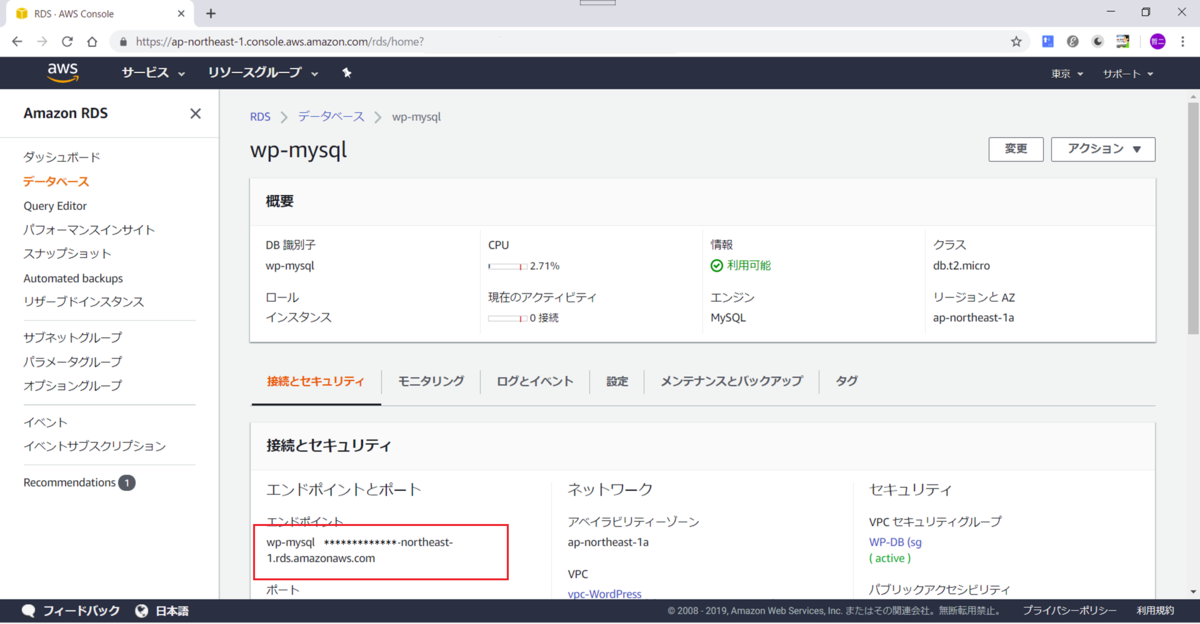Click the CPU usage progress bar
This screenshot has width=1200, height=624.
point(505,265)
